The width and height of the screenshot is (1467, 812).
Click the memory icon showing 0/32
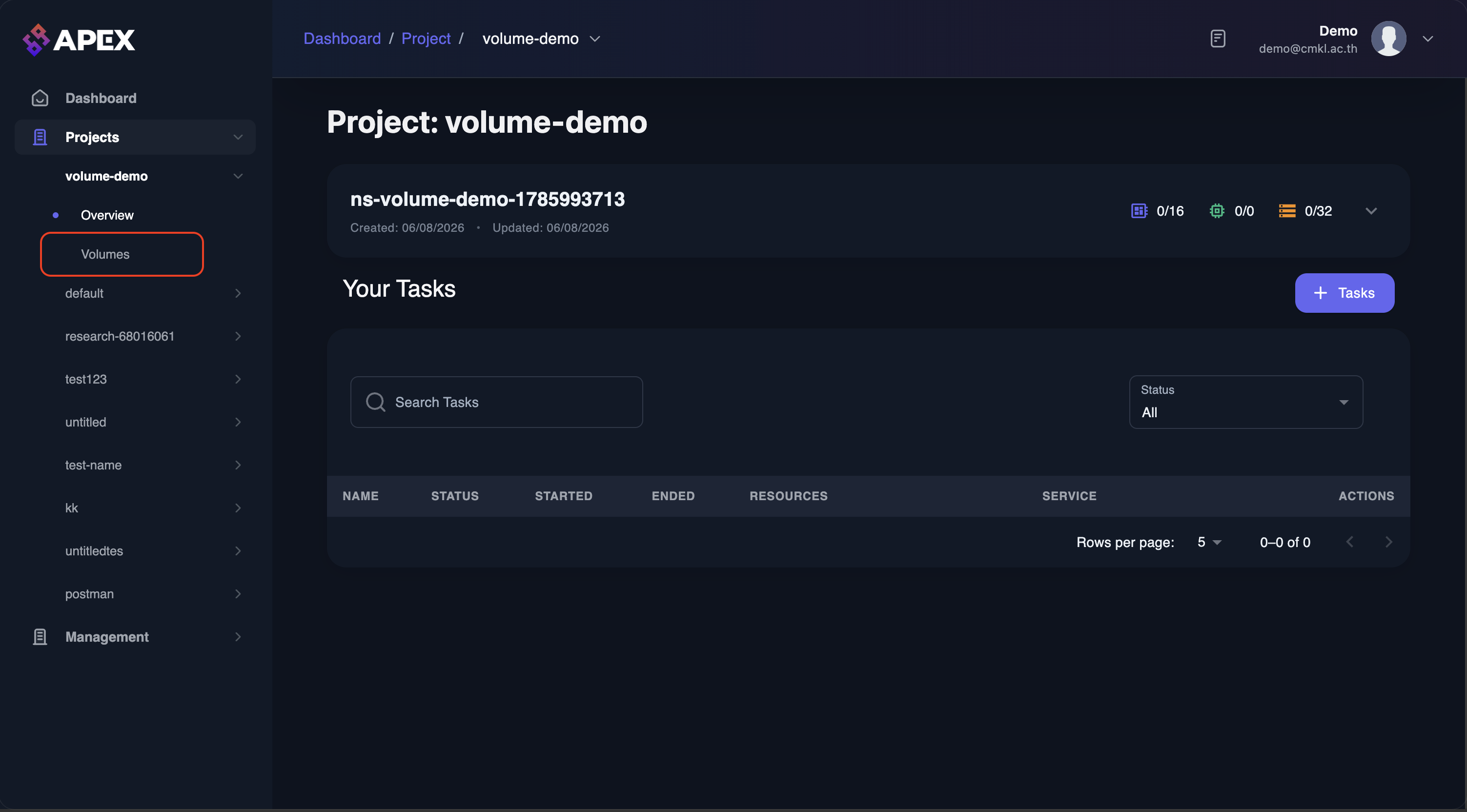pyautogui.click(x=1287, y=211)
